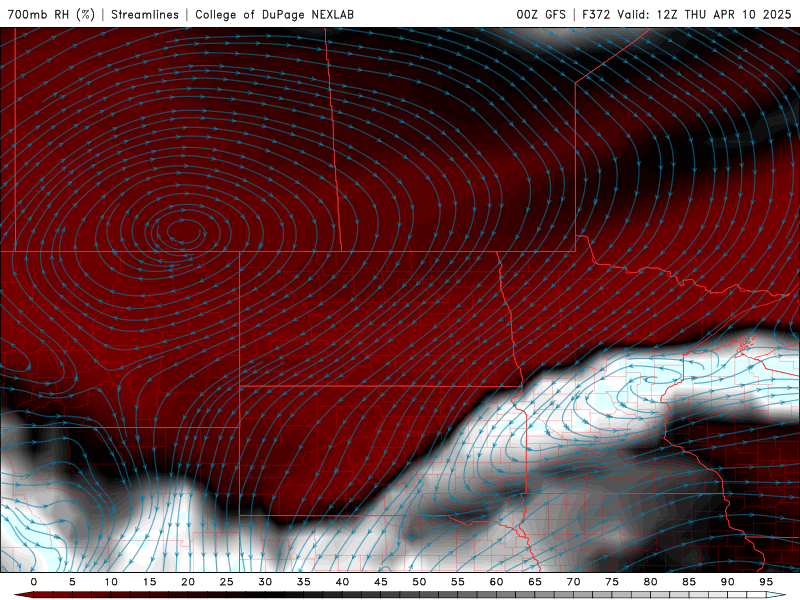Select the "30" scale value
The image size is (800, 600).
[x=265, y=582]
